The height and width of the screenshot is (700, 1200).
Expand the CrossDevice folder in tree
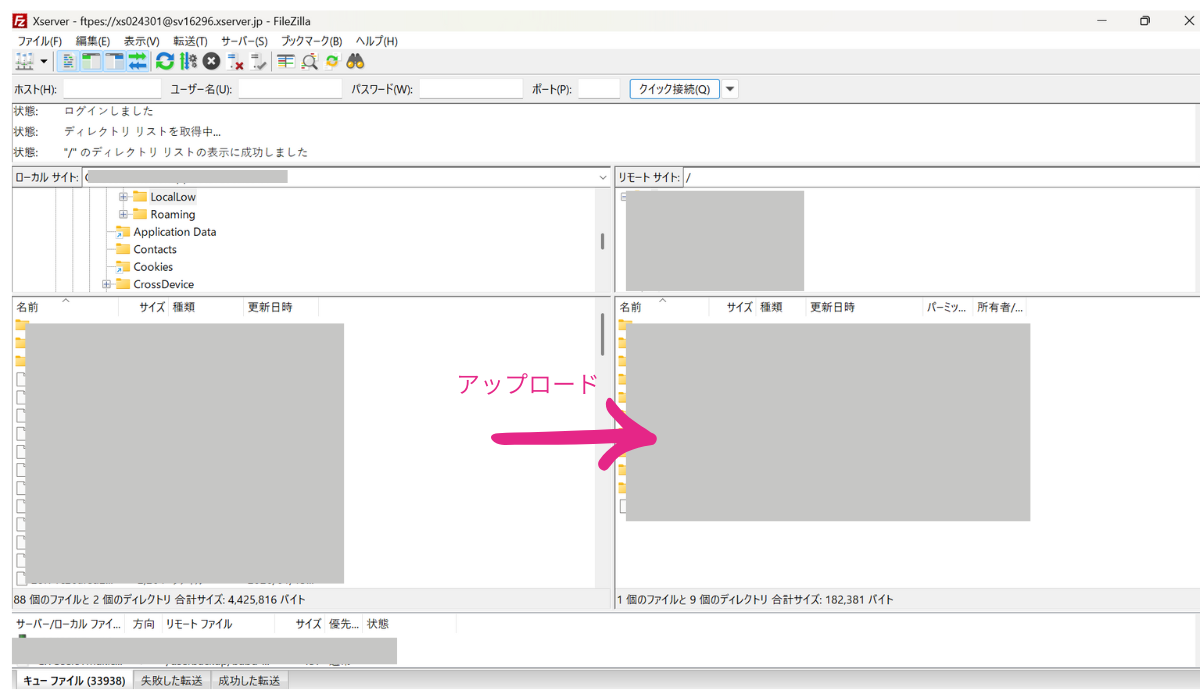107,284
